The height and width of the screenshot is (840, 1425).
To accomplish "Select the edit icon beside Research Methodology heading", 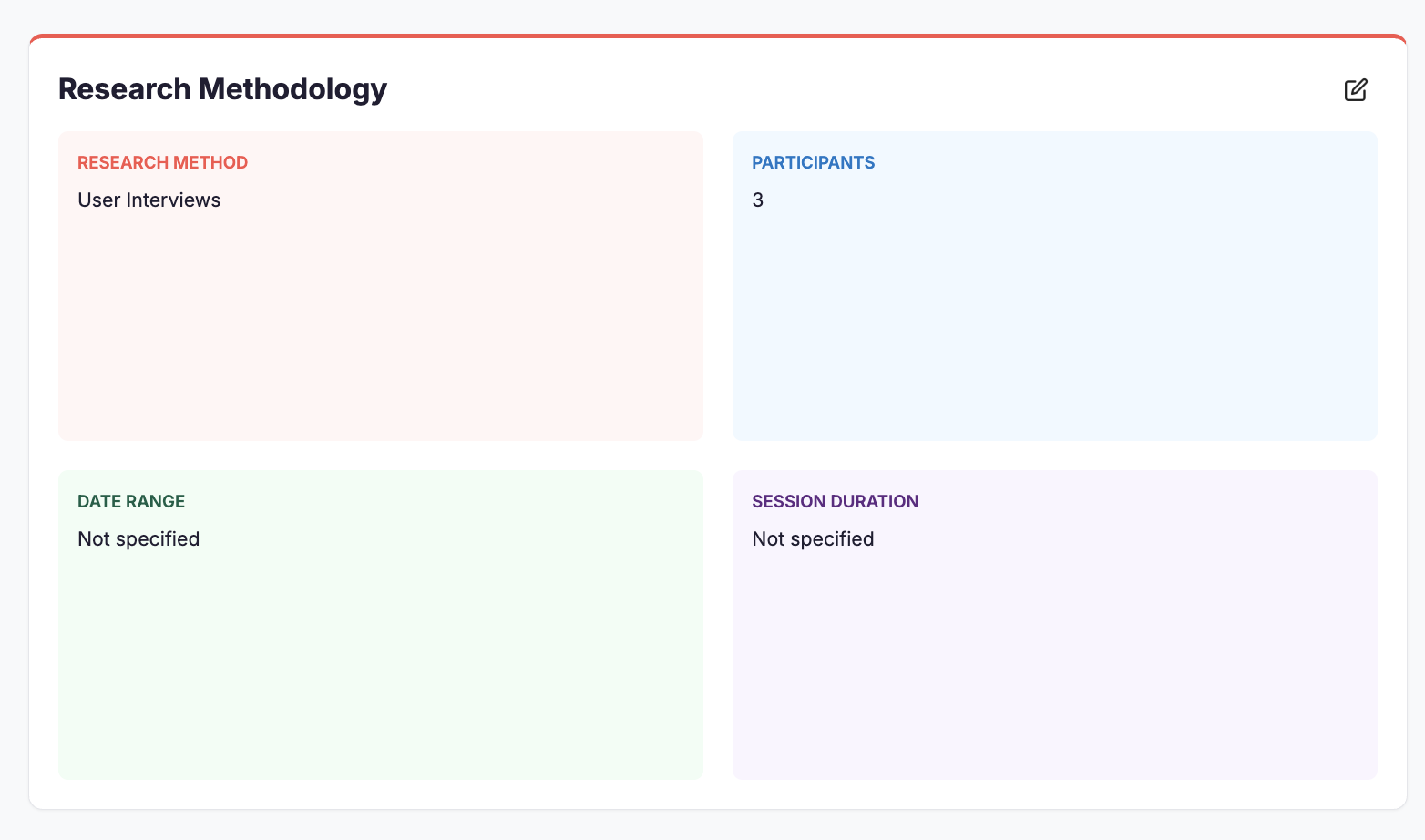I will coord(1355,90).
